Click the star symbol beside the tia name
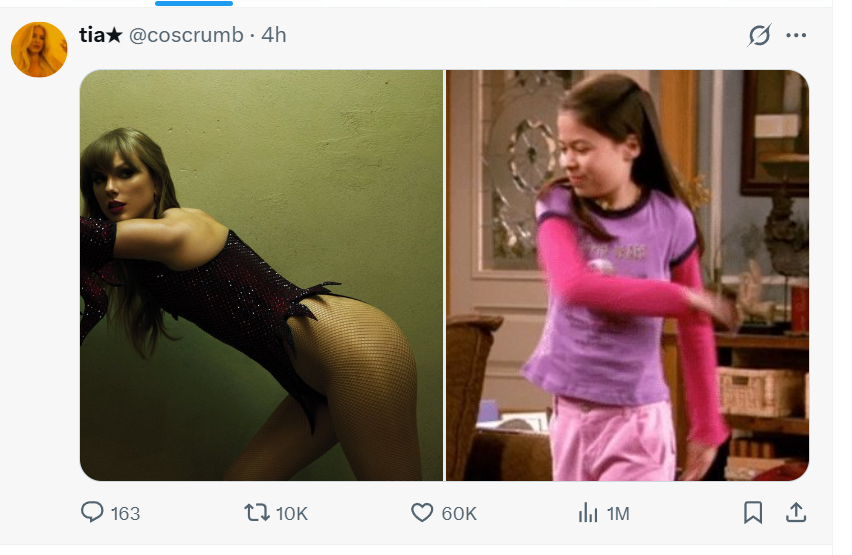 tap(115, 35)
